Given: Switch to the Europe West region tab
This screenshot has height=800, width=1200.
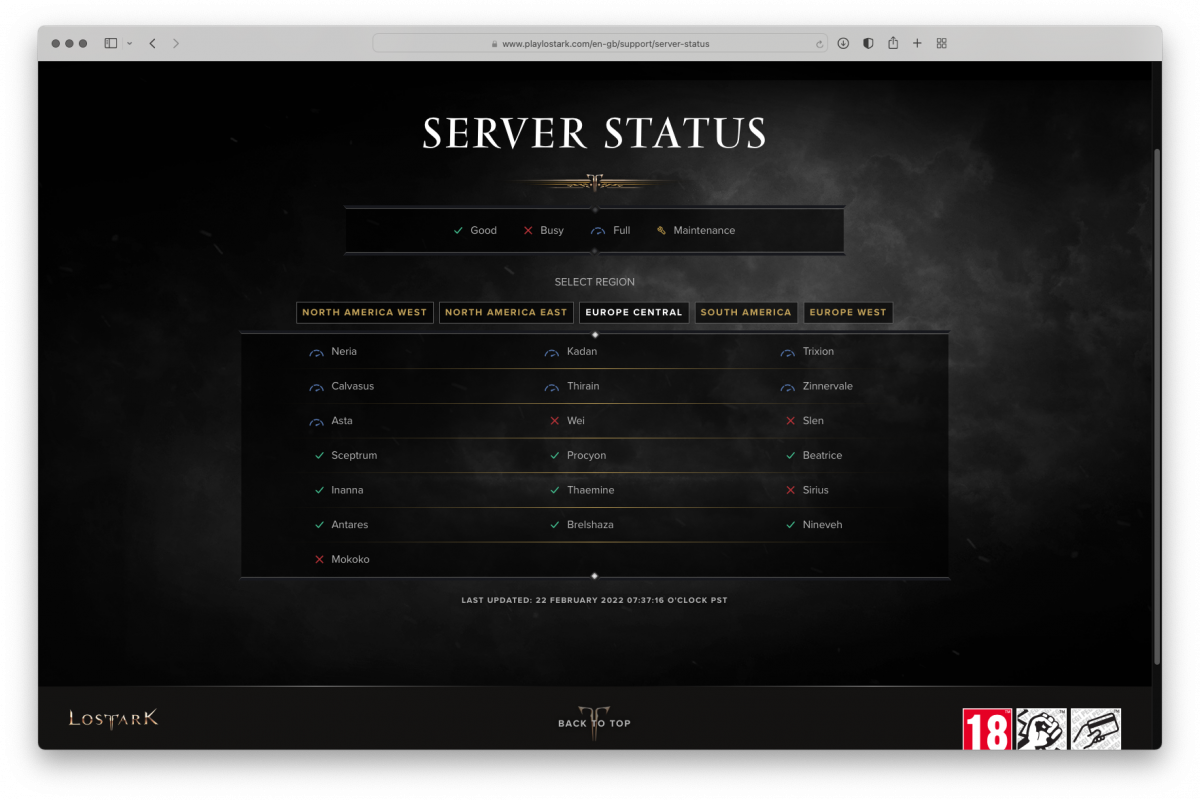Looking at the screenshot, I should pyautogui.click(x=848, y=313).
